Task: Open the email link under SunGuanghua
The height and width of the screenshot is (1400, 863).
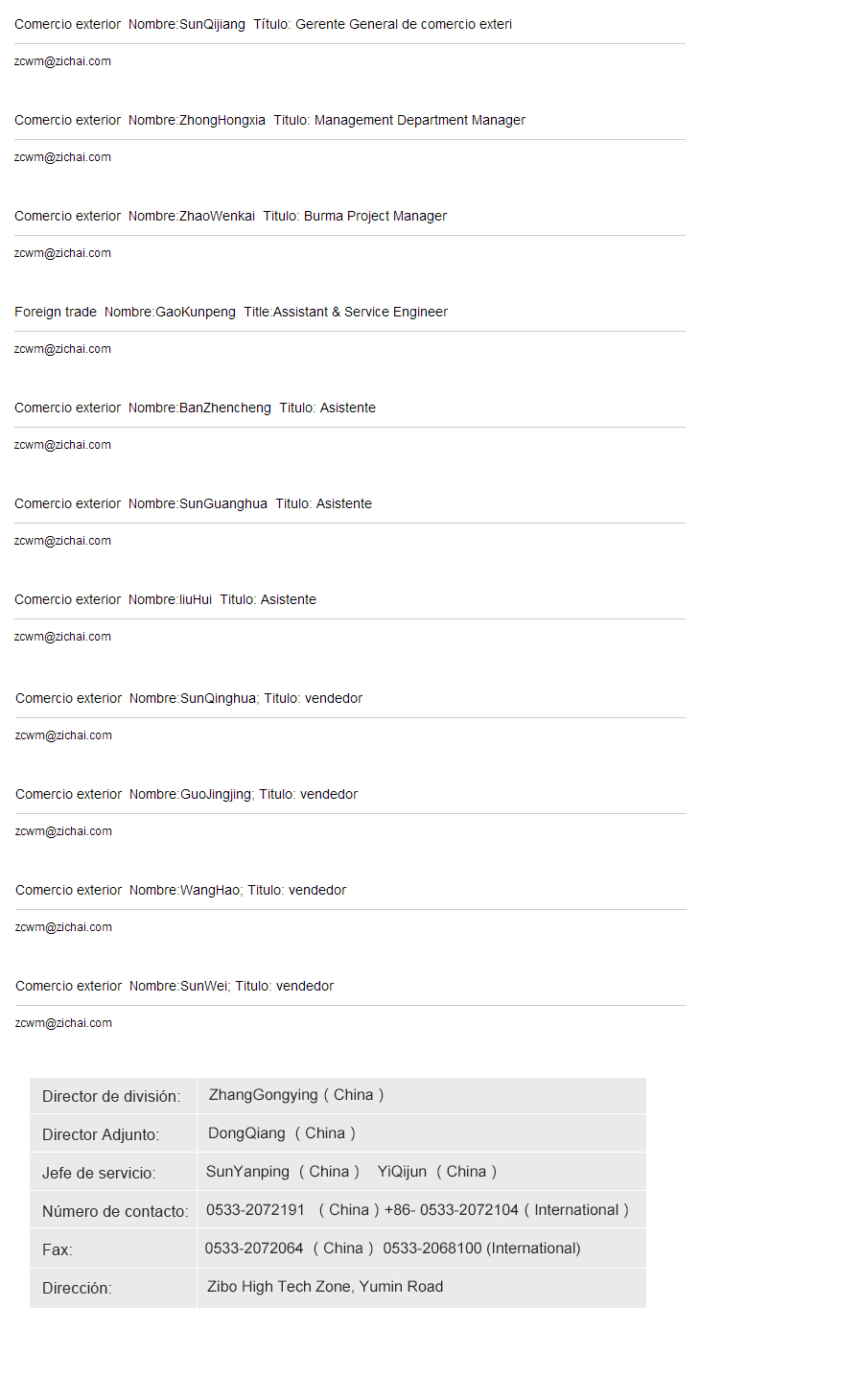Action: (x=62, y=541)
